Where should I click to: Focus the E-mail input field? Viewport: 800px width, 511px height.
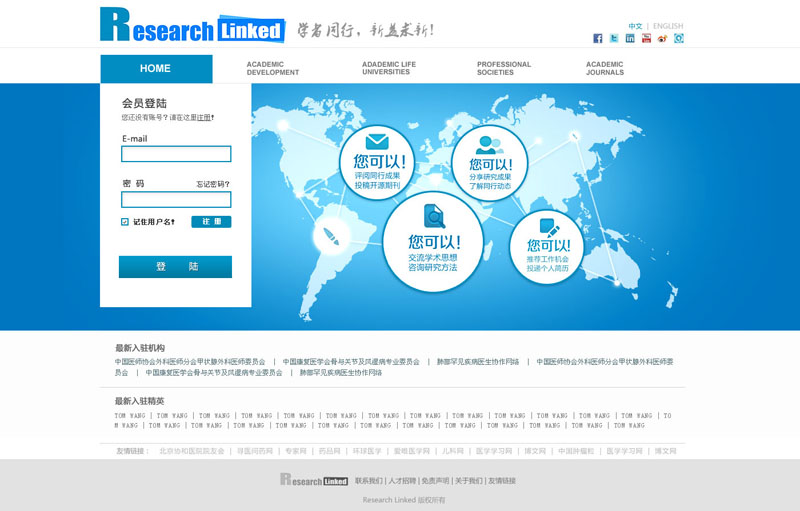click(x=176, y=154)
